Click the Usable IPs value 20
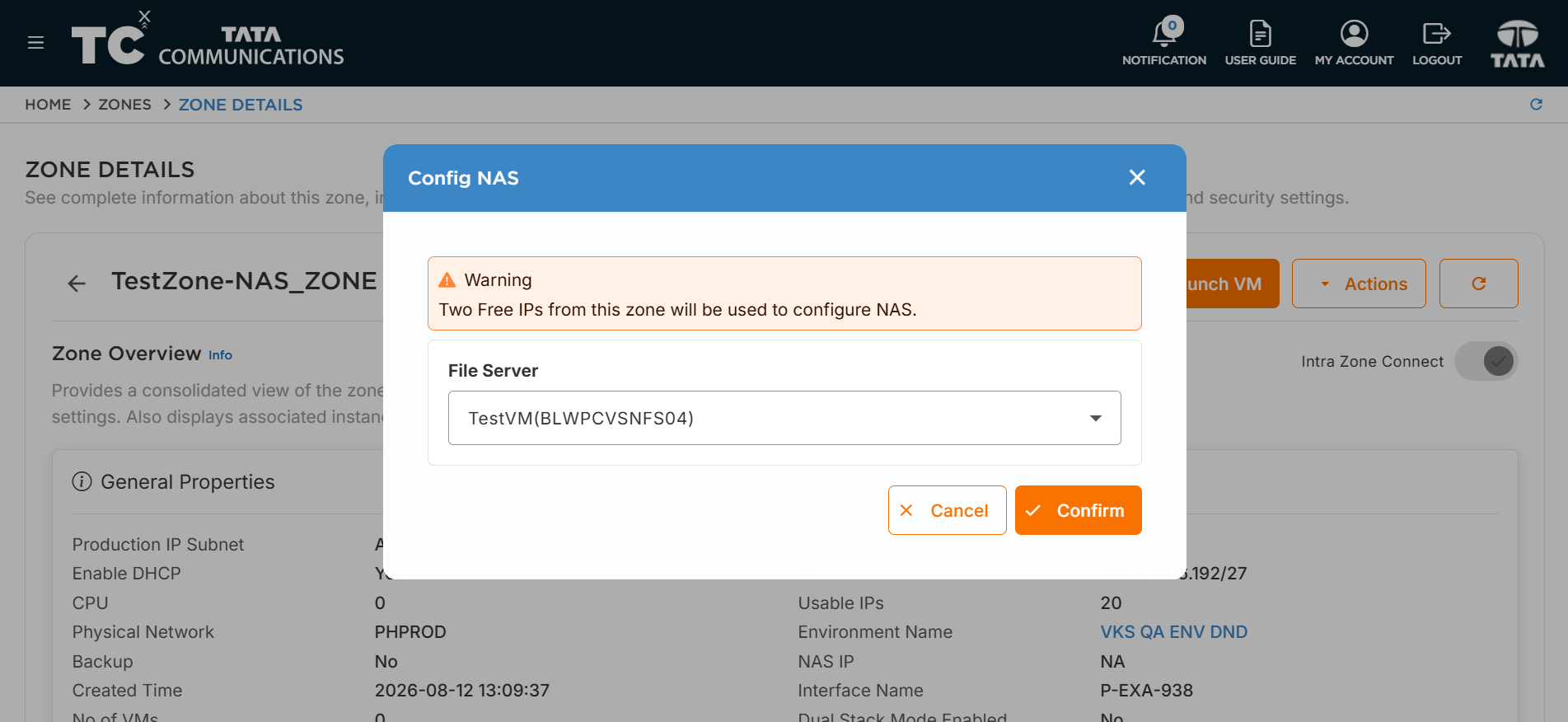 coord(1111,603)
